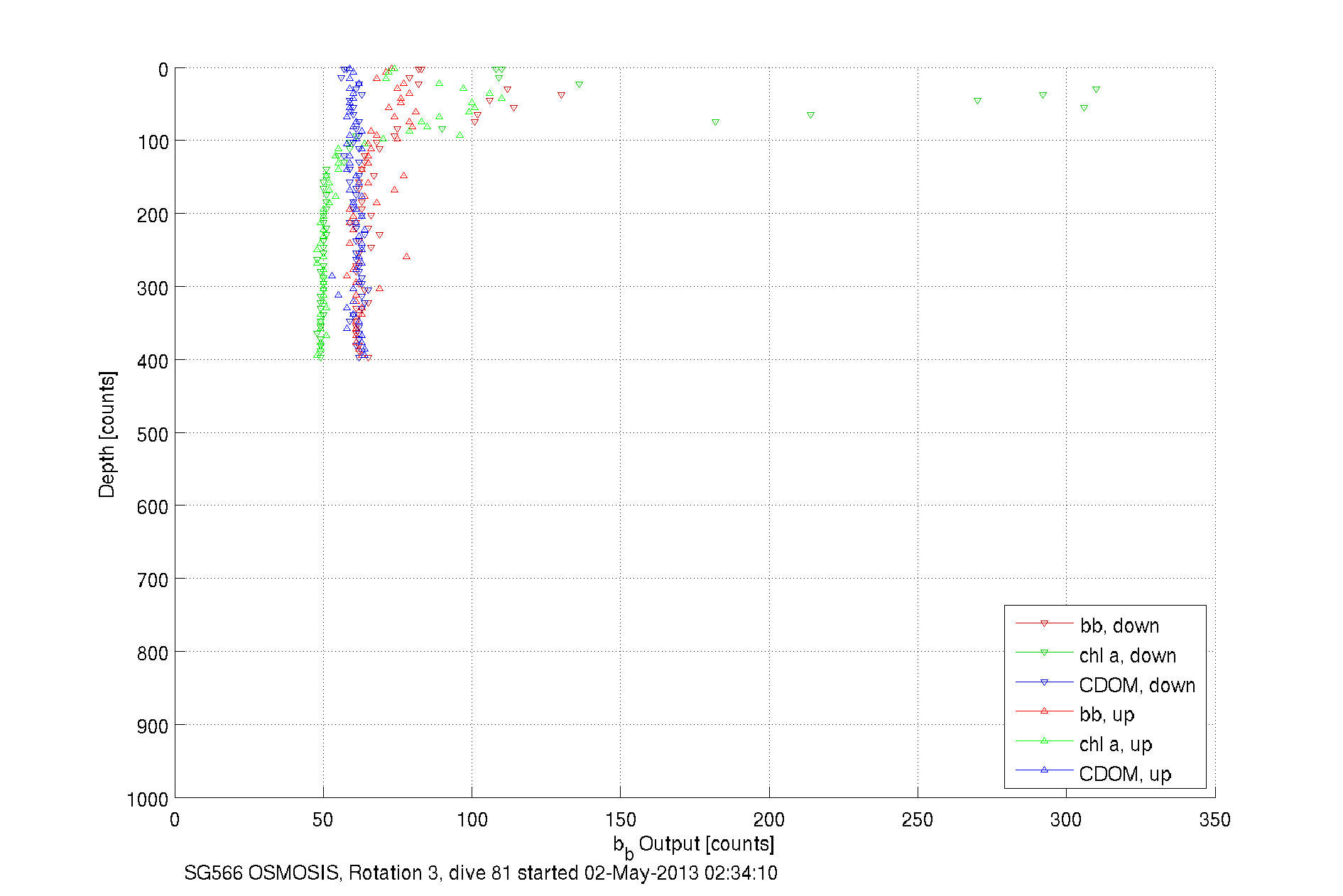The height and width of the screenshot is (896, 1343).
Task: Click the SG566 OSMOSIS dive 81 caption
Action: 481,873
